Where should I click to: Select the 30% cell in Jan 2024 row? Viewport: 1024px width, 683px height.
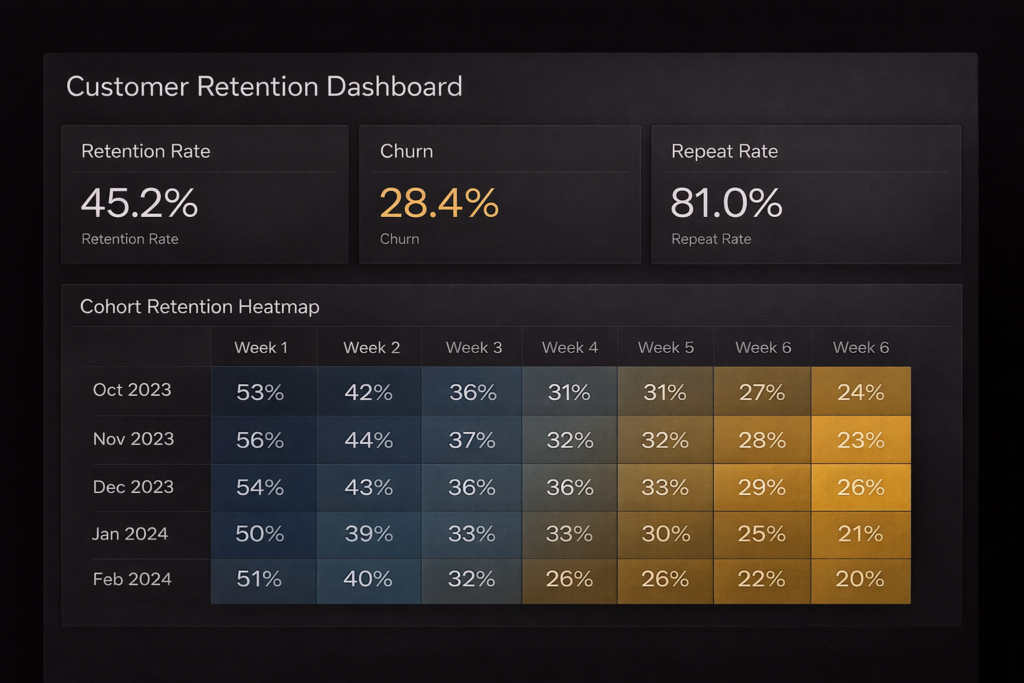click(x=665, y=534)
